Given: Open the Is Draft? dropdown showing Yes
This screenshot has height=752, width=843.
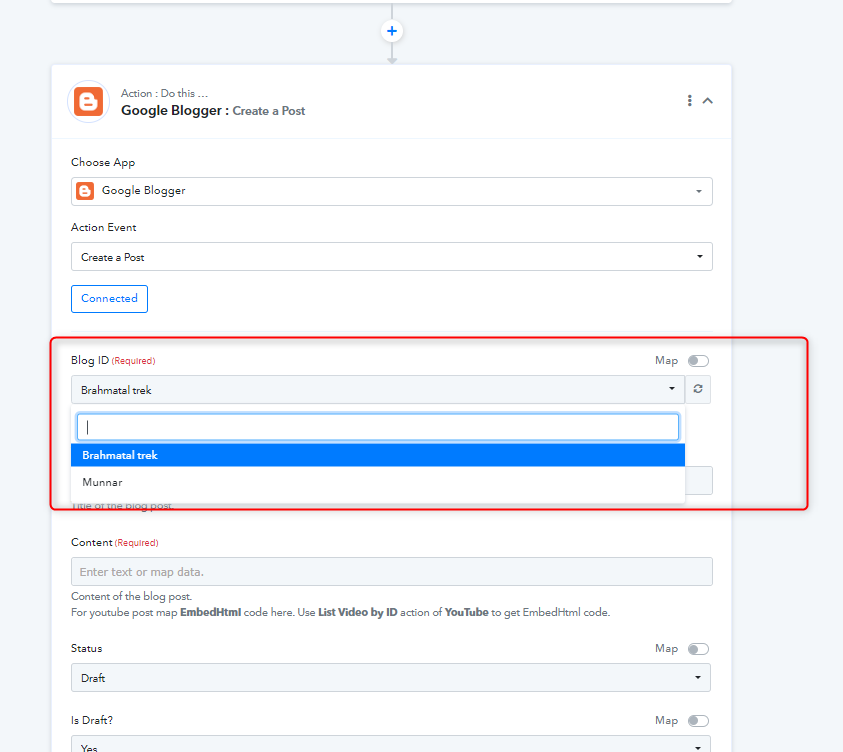Looking at the screenshot, I should point(391,744).
